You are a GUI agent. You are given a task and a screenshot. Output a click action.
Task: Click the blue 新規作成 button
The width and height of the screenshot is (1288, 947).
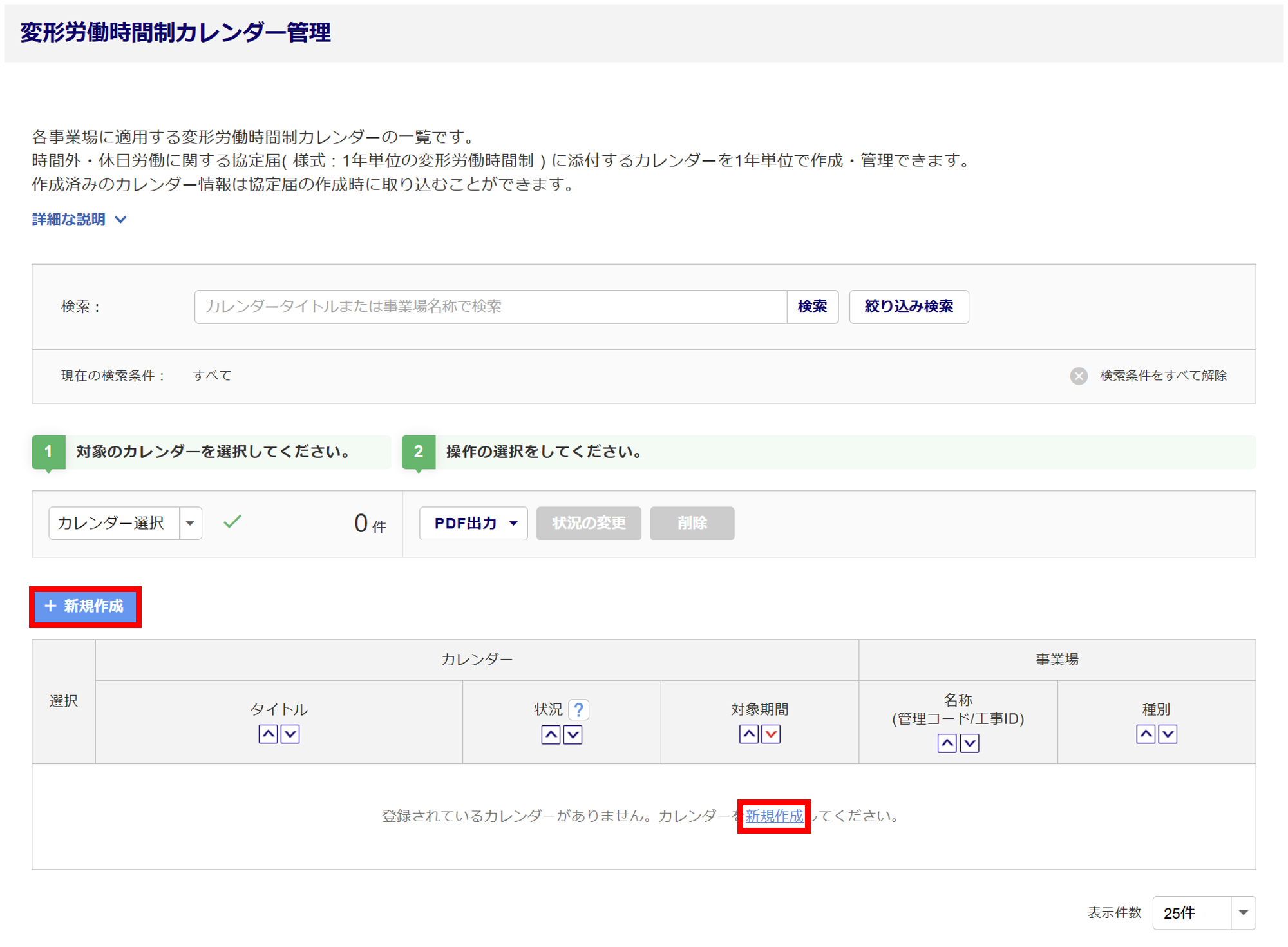[x=85, y=607]
